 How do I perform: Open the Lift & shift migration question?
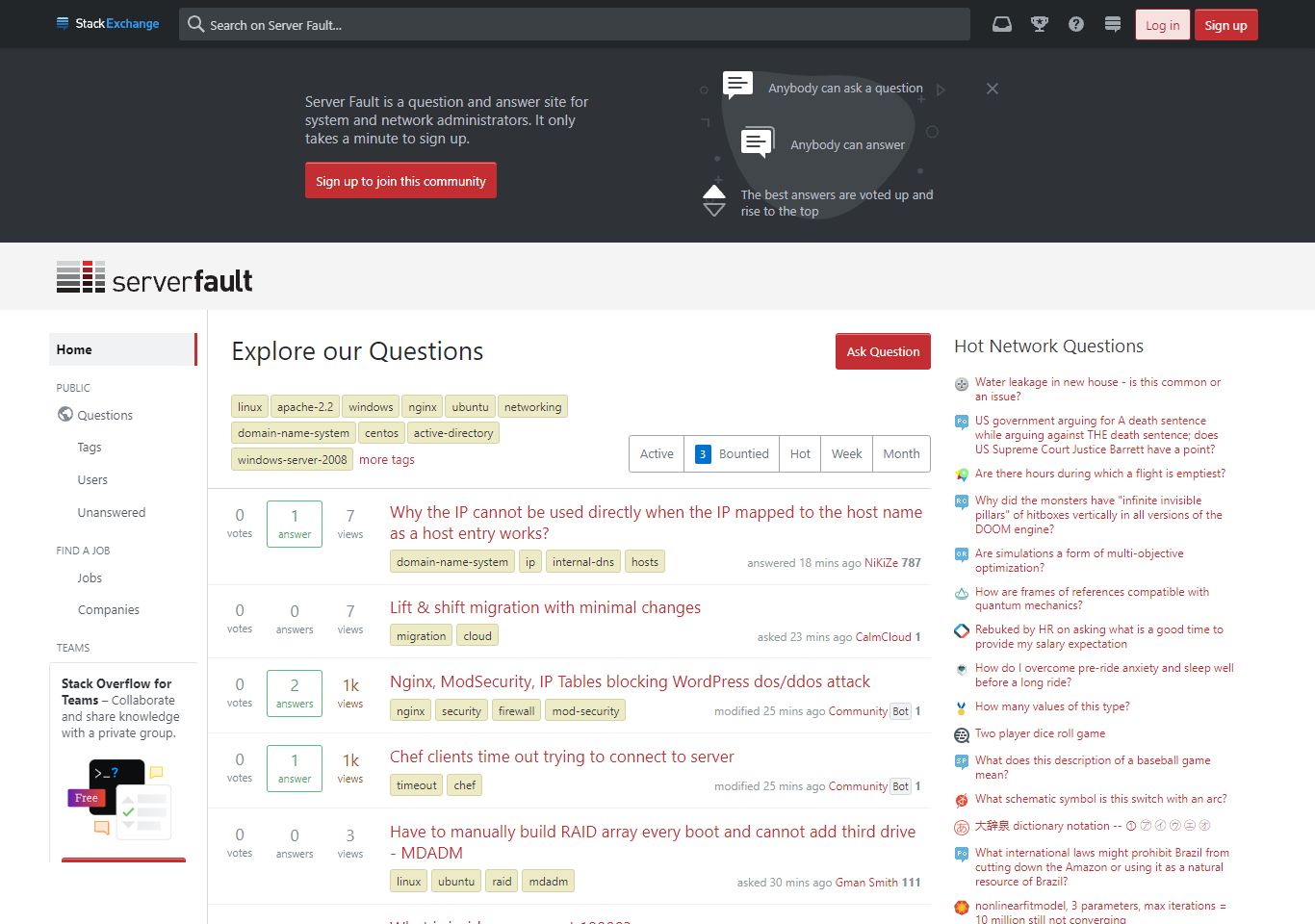click(x=545, y=607)
